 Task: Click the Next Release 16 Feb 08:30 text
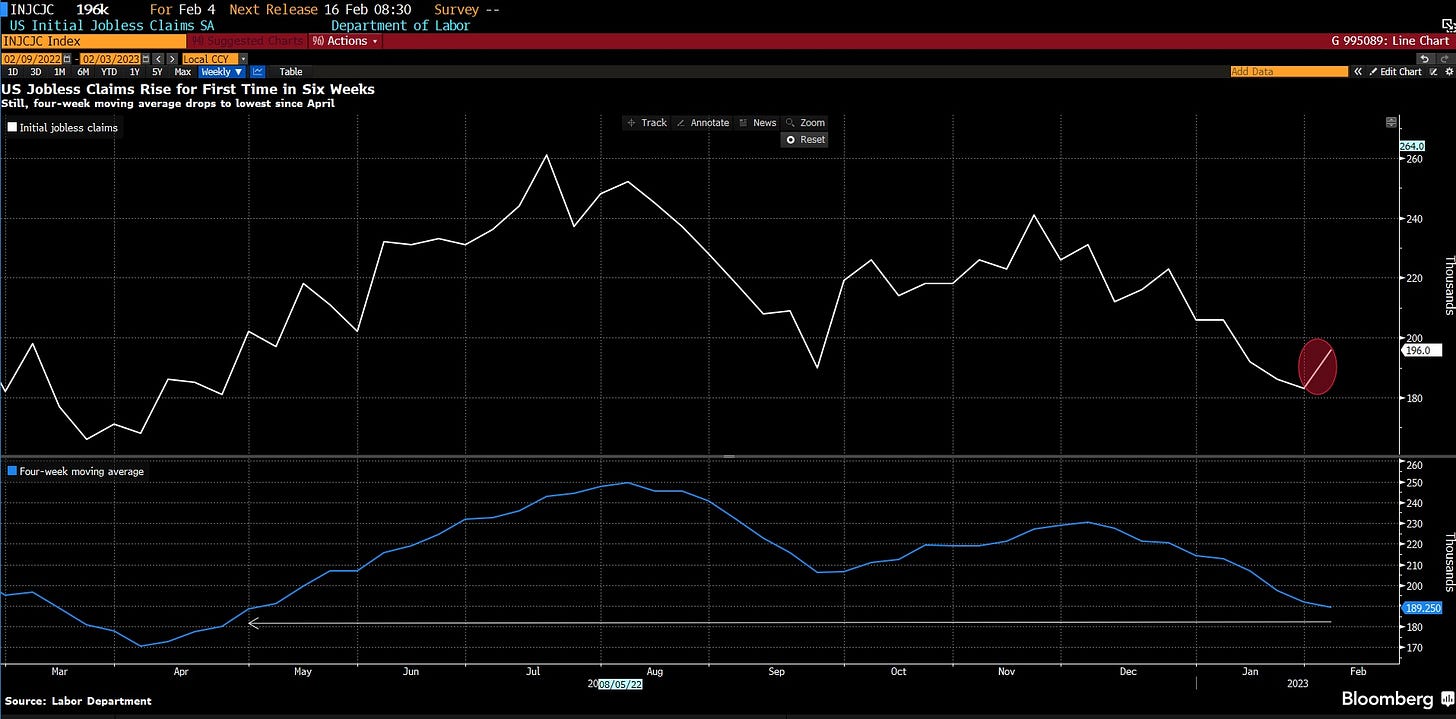320,9
